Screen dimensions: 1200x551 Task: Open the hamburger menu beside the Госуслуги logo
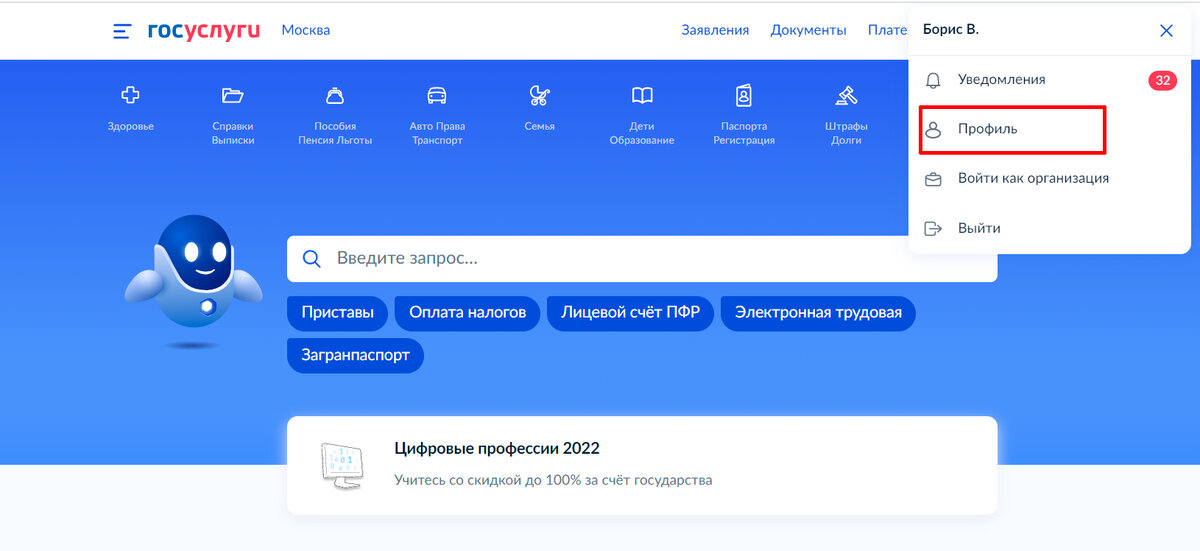pos(122,31)
